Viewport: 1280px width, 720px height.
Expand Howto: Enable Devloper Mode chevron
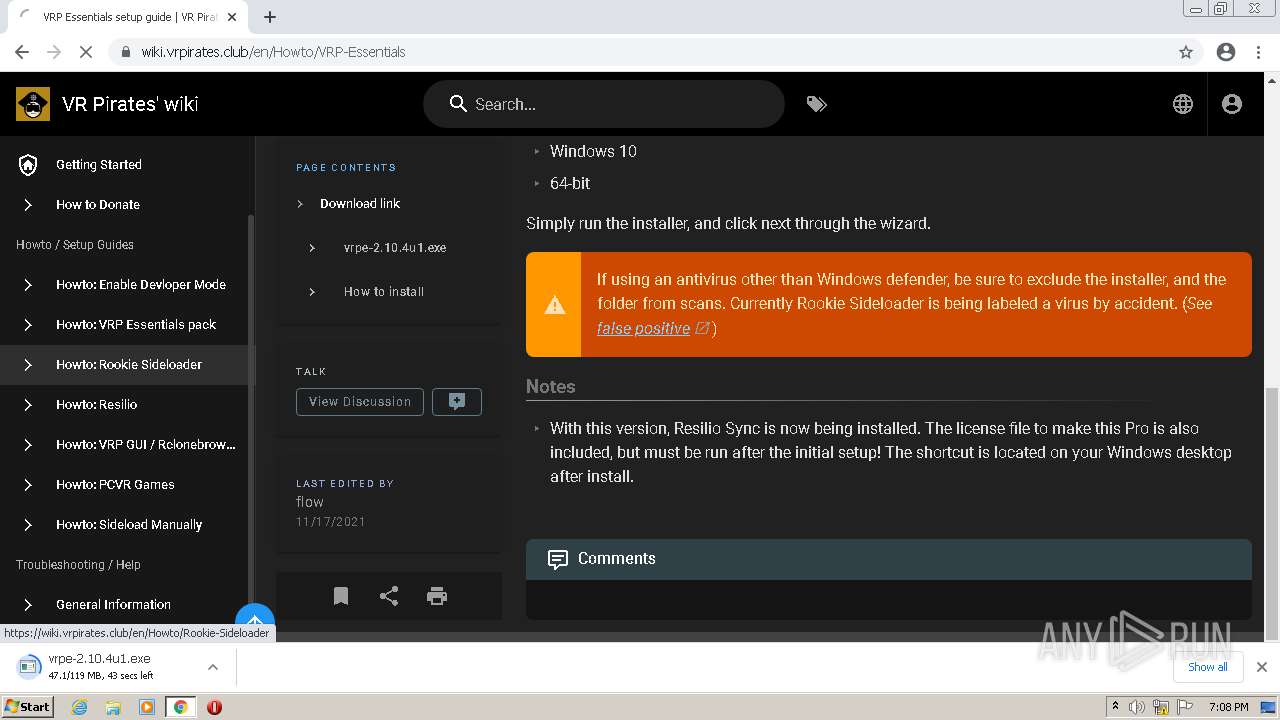(x=28, y=285)
